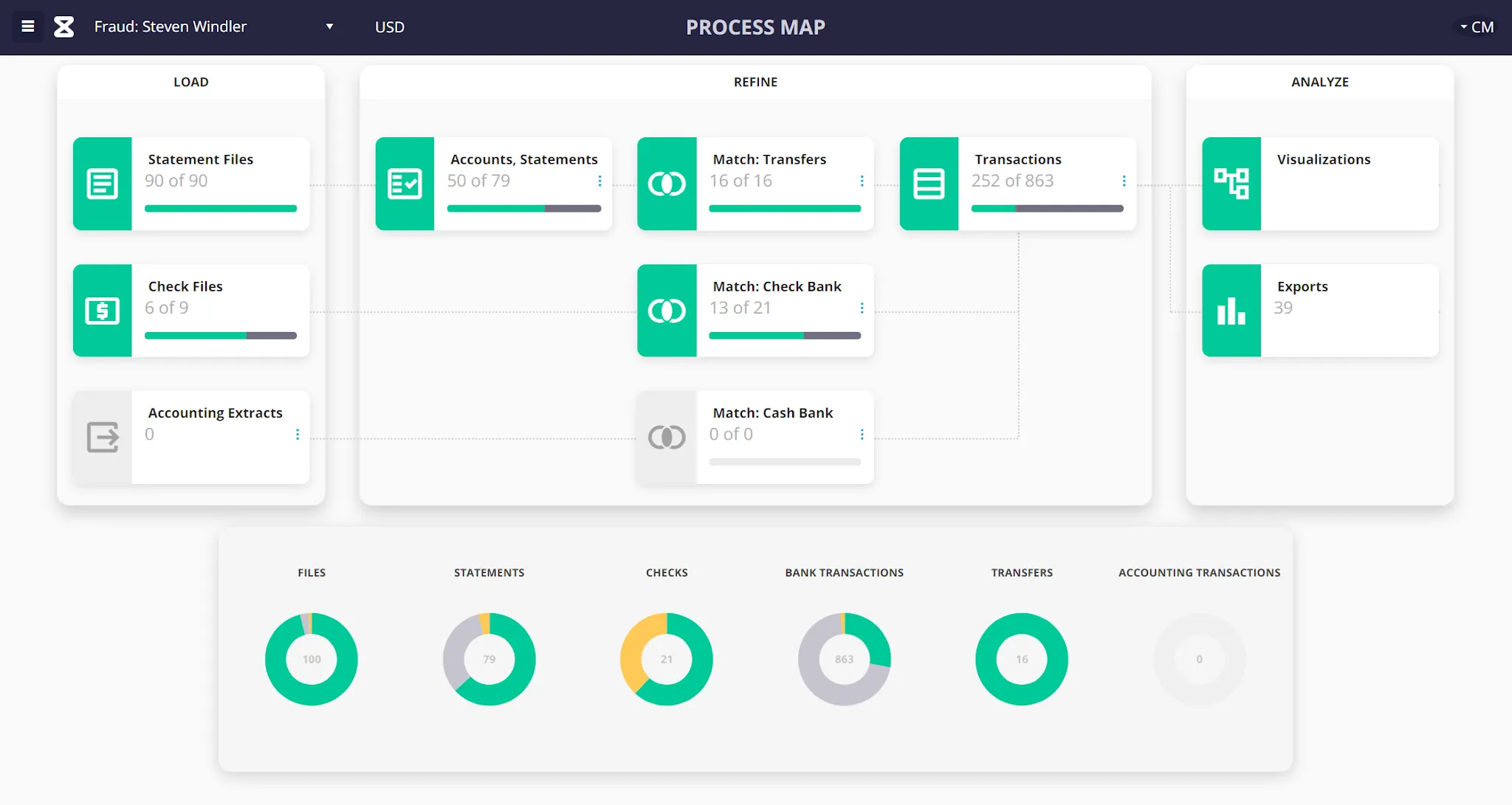The width and height of the screenshot is (1512, 805).
Task: Open the hamburger navigation menu
Action: 27,27
